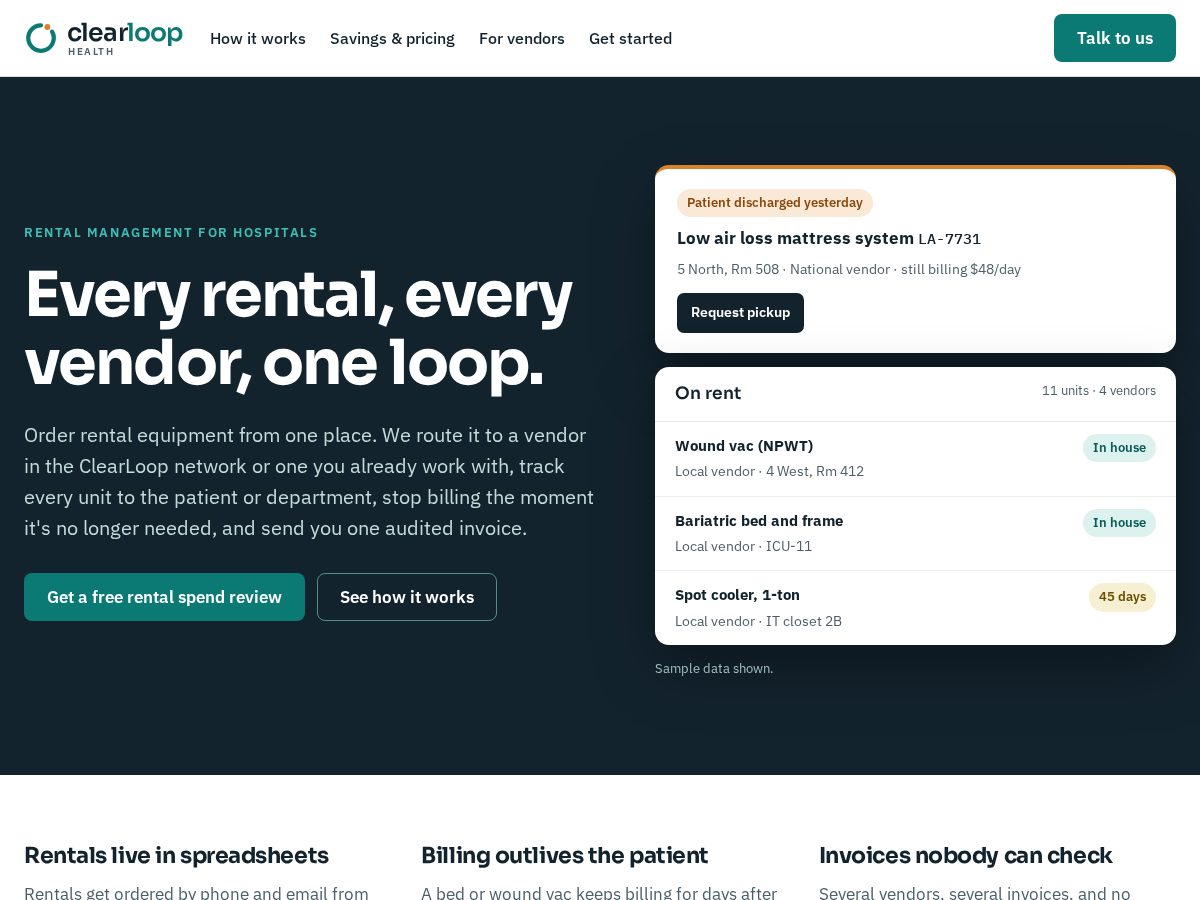Click the Talk to us button
The image size is (1200, 900).
point(1115,38)
